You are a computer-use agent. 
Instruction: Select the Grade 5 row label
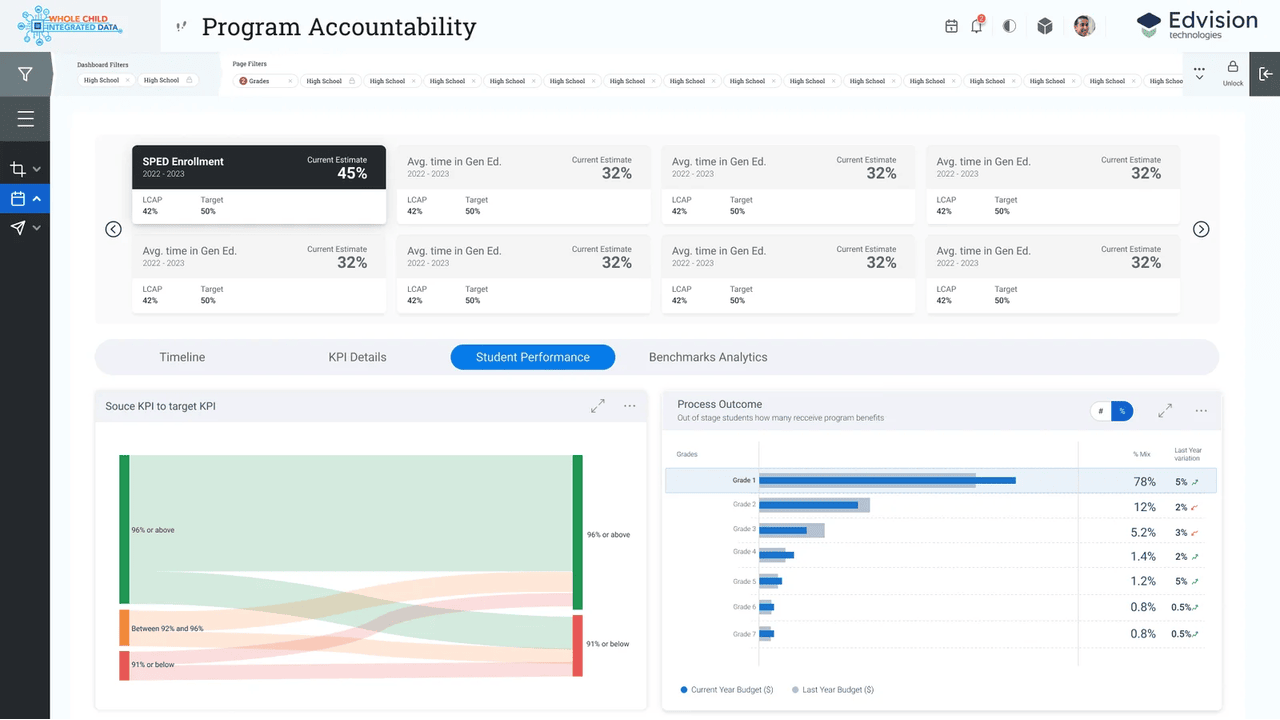click(x=744, y=581)
